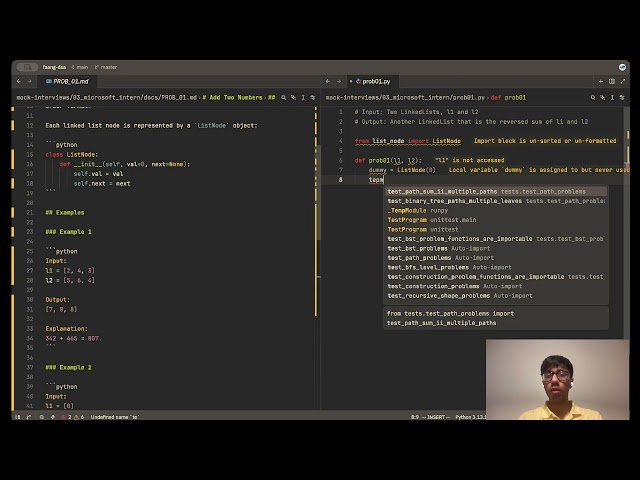Click the 'Output:' line in Example 1
The image size is (640, 480).
click(58, 300)
